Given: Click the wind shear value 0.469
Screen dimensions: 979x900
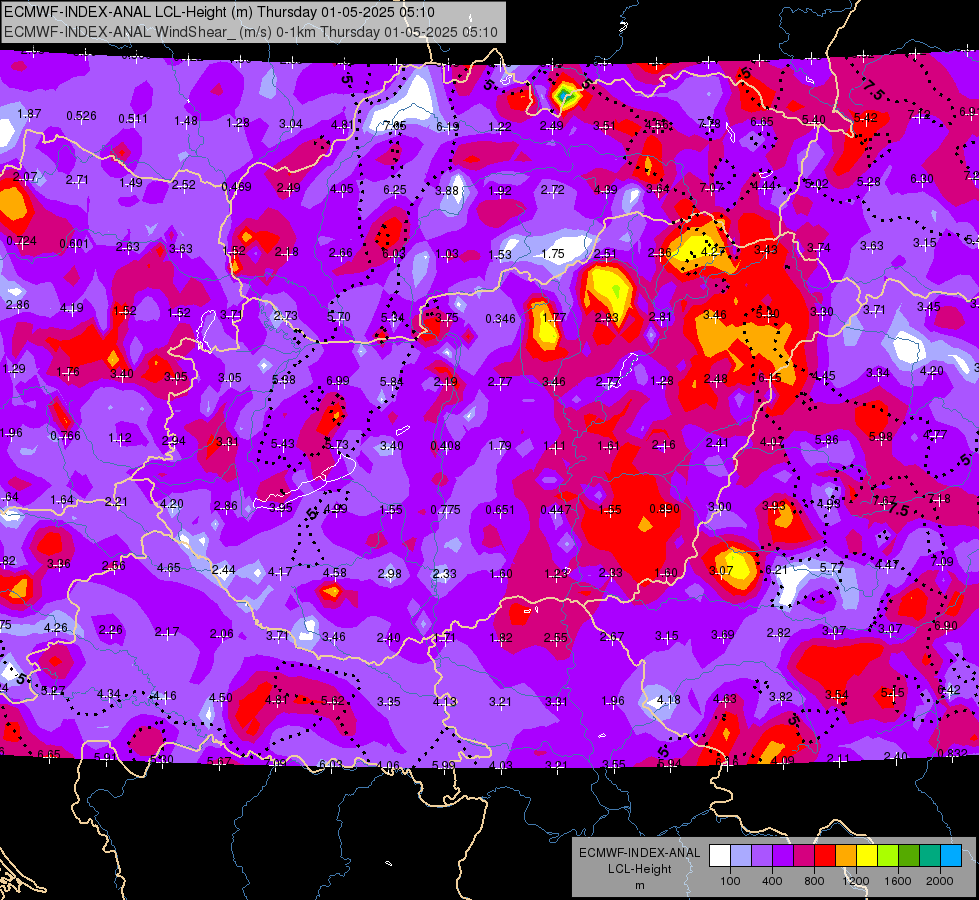Looking at the screenshot, I should [x=236, y=187].
